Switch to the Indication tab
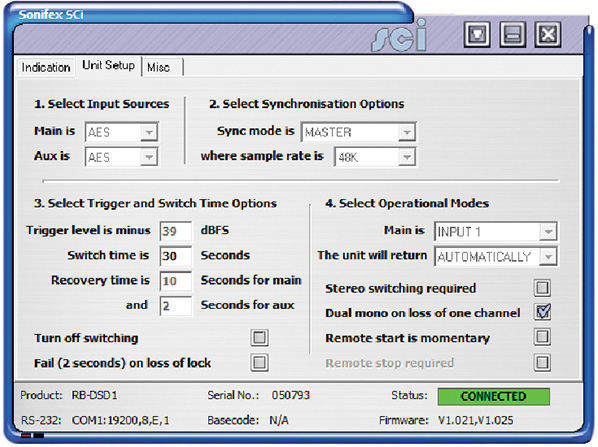 [x=46, y=68]
